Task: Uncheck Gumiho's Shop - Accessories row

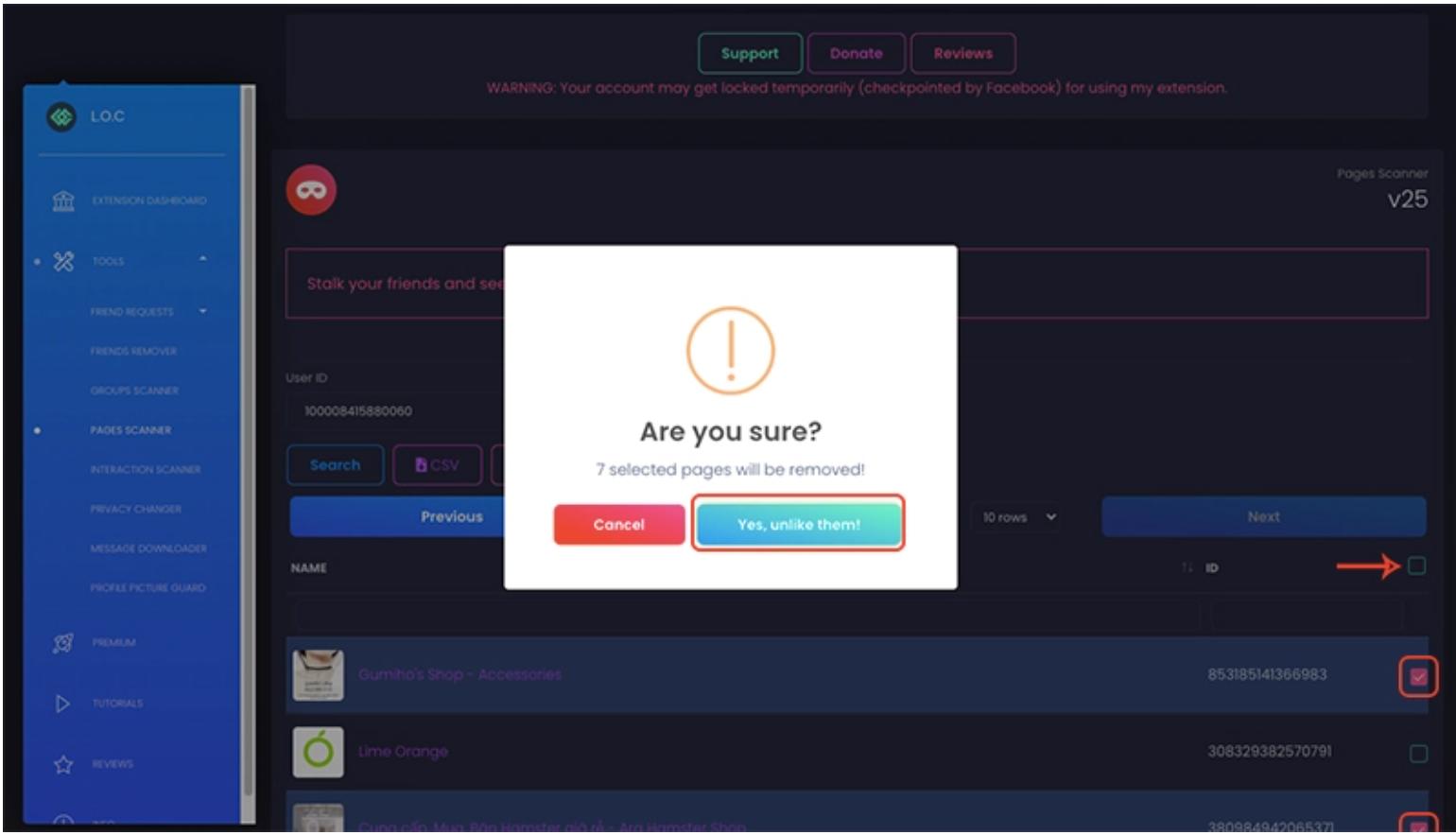Action: click(x=1417, y=675)
